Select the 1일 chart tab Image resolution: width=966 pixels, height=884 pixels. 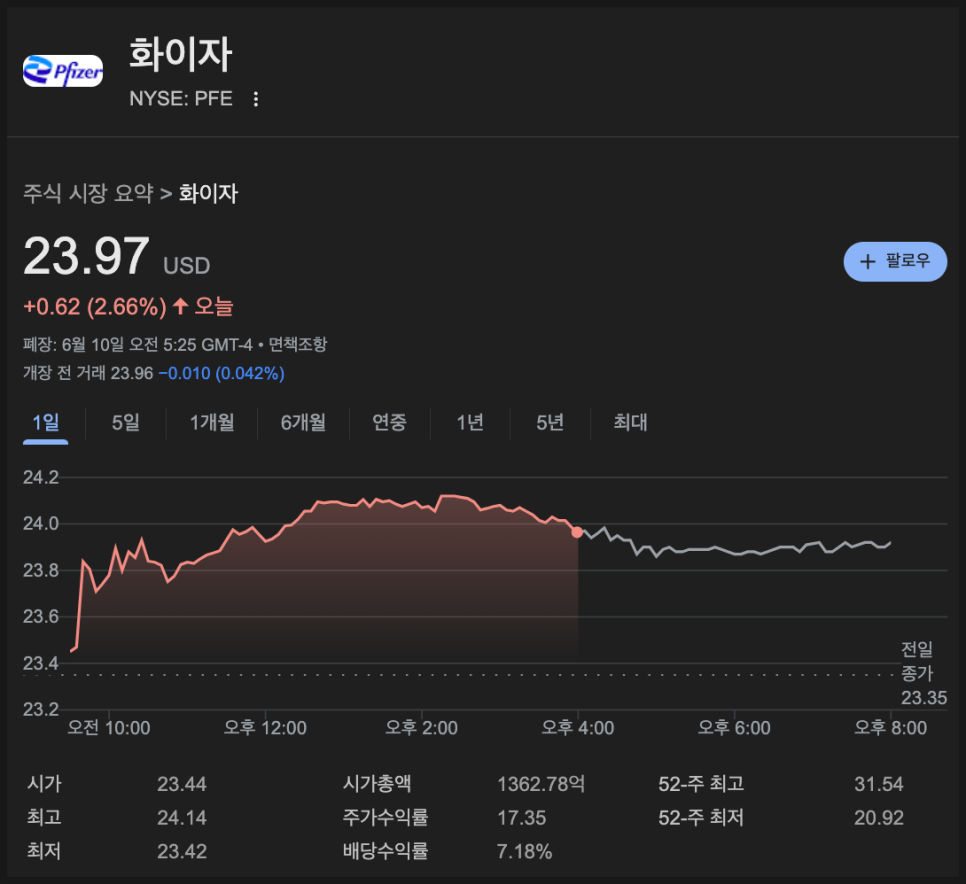tap(46, 423)
